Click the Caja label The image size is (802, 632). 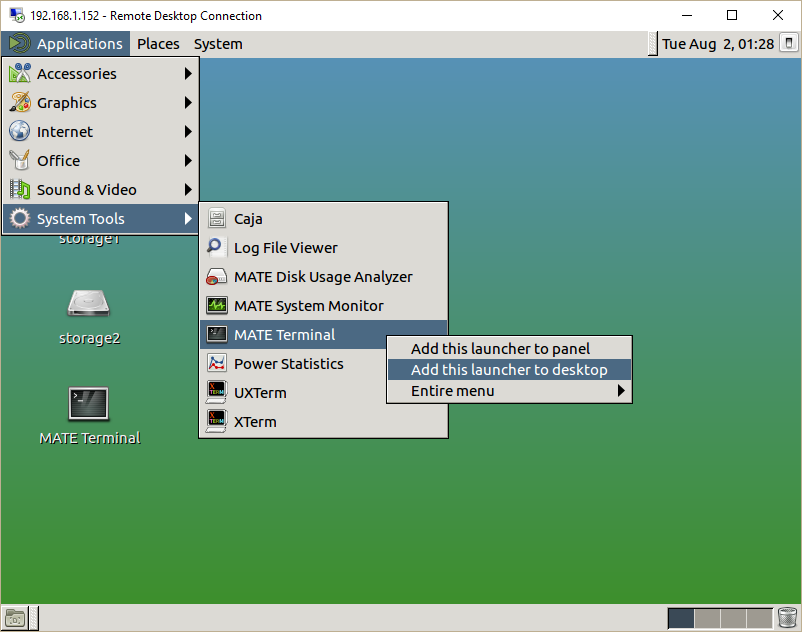coord(248,219)
